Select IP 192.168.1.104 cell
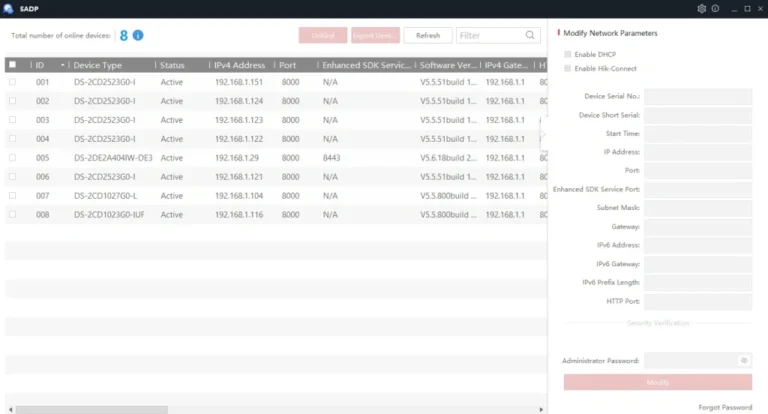Image resolution: width=768 pixels, height=414 pixels. [x=239, y=195]
